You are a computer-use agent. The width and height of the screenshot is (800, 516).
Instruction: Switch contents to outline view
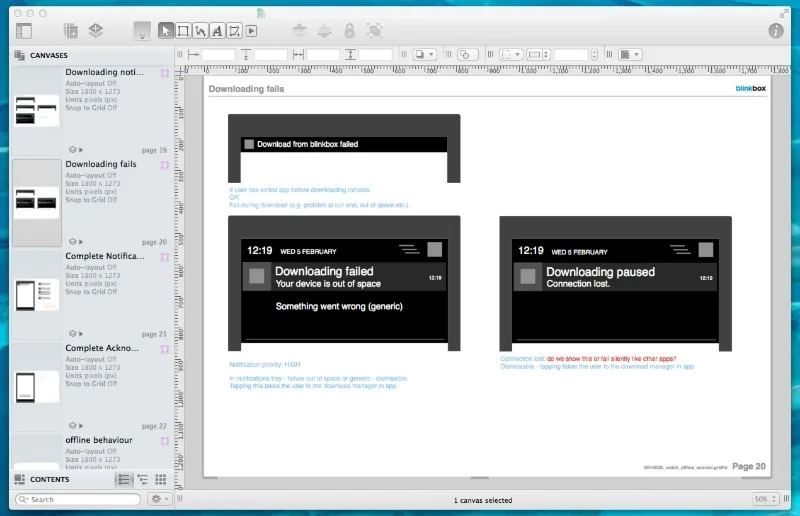142,479
